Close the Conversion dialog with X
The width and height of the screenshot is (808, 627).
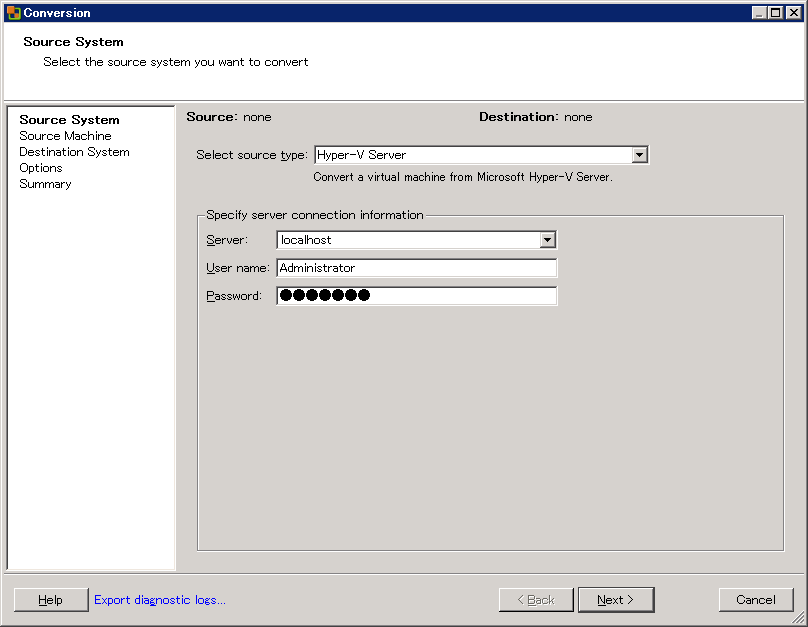click(x=793, y=13)
